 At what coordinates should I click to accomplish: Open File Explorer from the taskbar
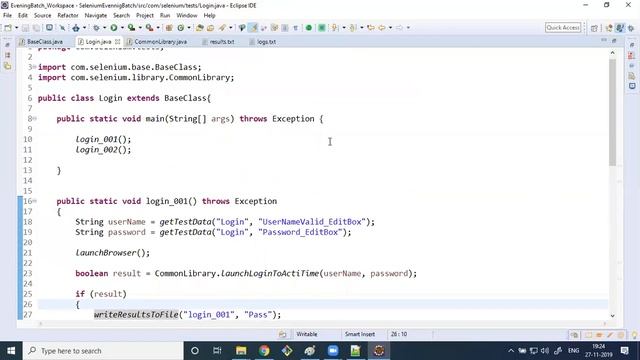pyautogui.click(x=241, y=351)
